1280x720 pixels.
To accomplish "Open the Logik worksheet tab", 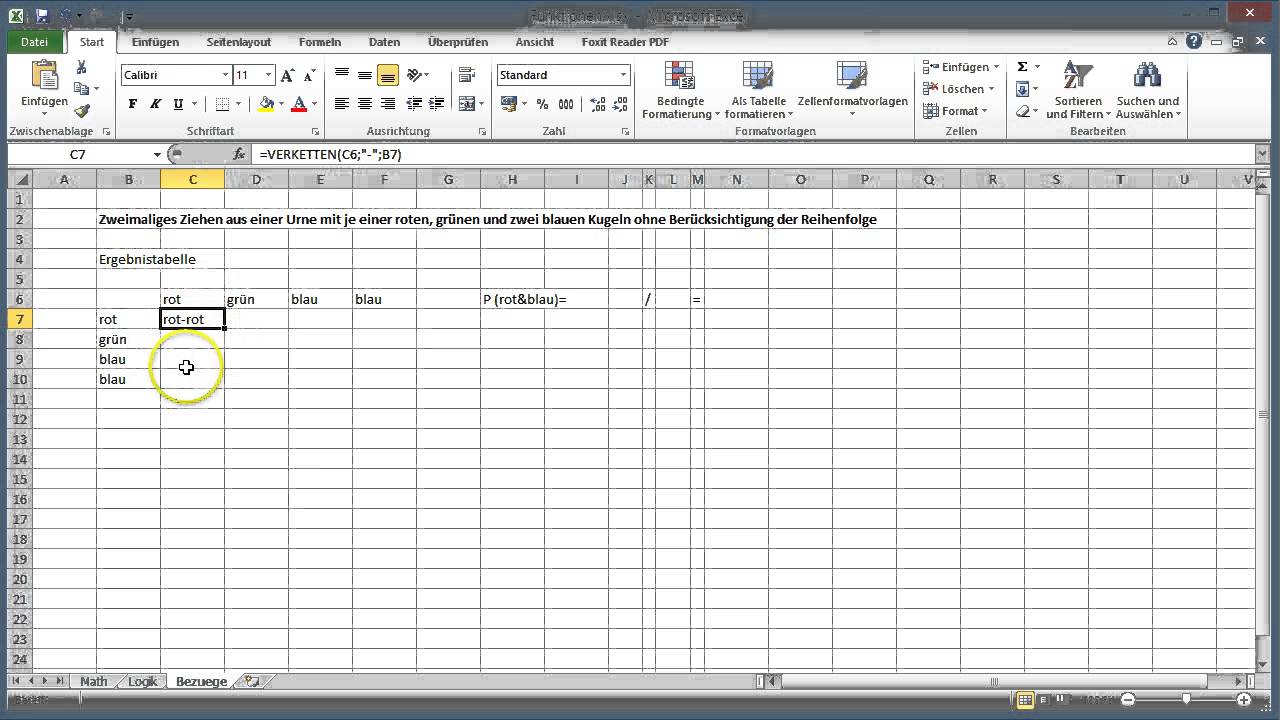I will pyautogui.click(x=142, y=681).
